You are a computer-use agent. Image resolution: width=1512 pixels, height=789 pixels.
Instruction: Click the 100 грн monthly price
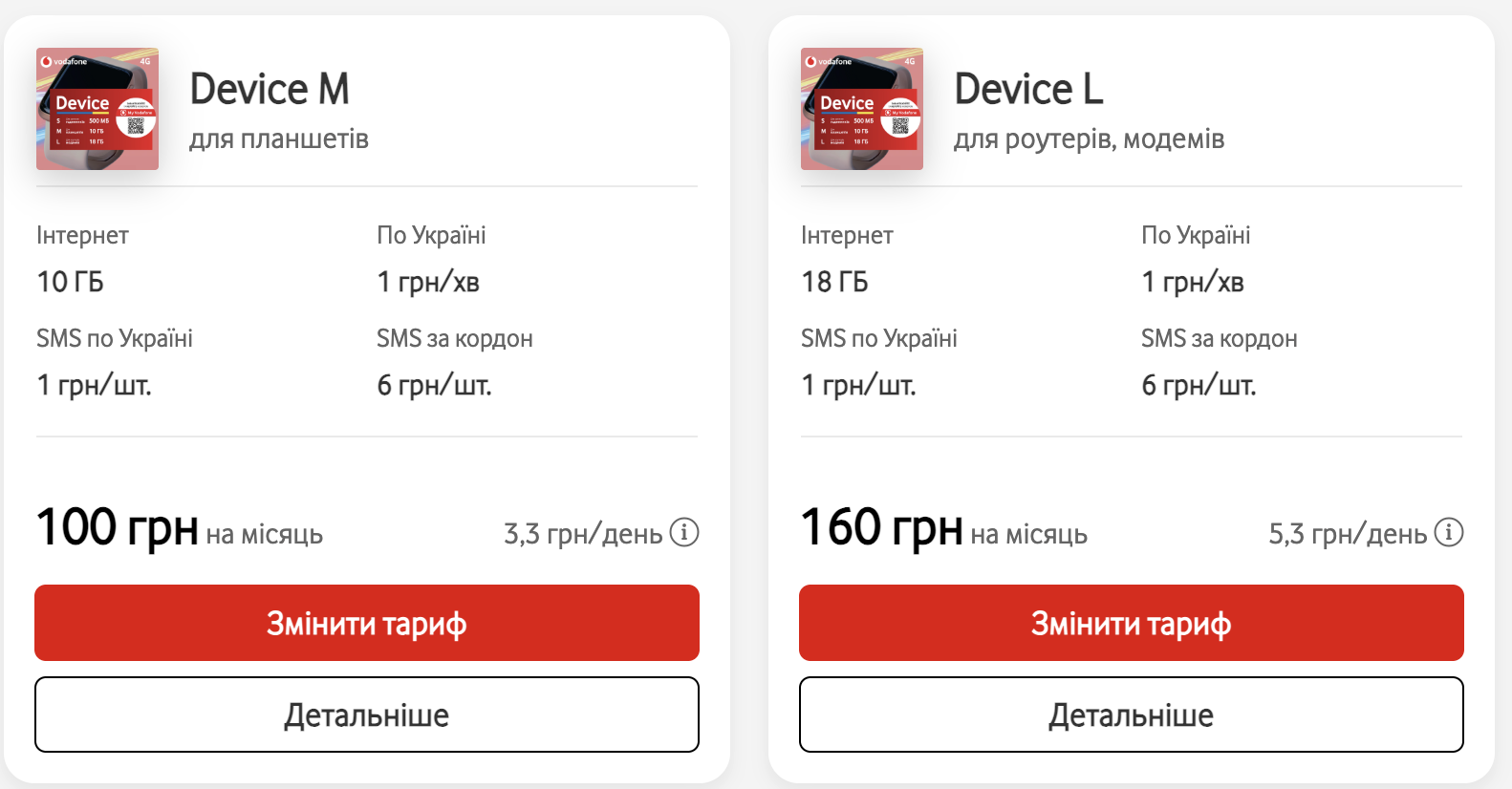coord(117,528)
